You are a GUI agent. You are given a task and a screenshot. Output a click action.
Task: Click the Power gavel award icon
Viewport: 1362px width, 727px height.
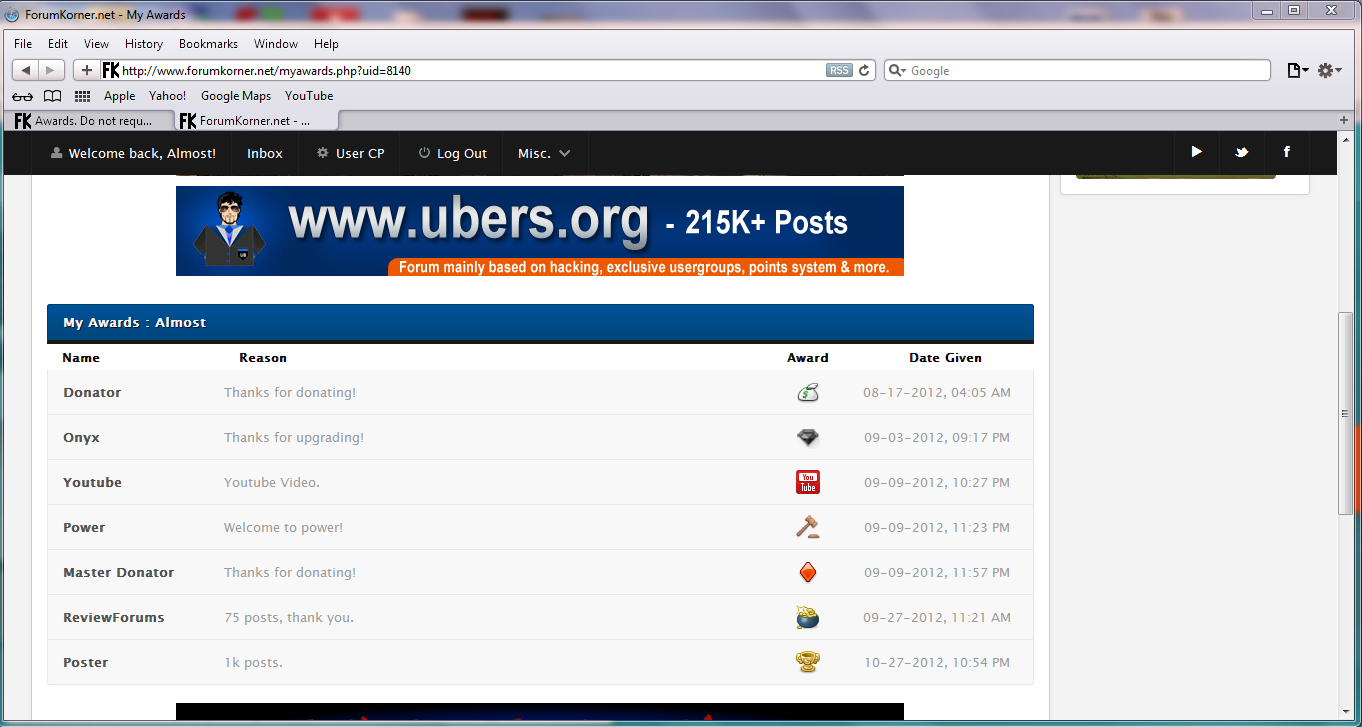(x=808, y=527)
